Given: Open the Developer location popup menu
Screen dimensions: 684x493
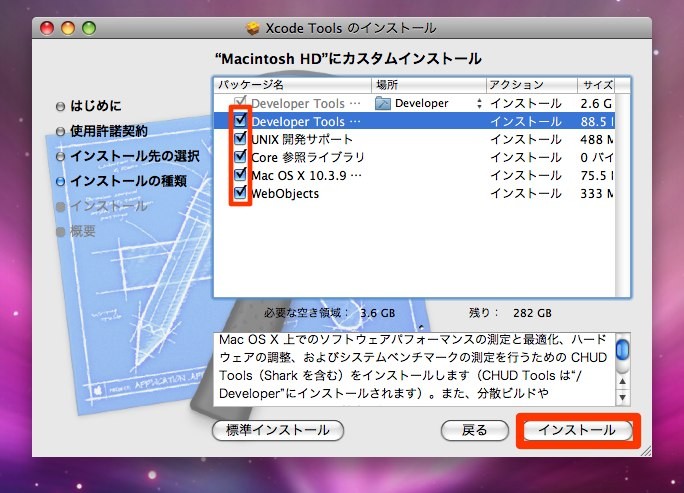Looking at the screenshot, I should point(479,103).
